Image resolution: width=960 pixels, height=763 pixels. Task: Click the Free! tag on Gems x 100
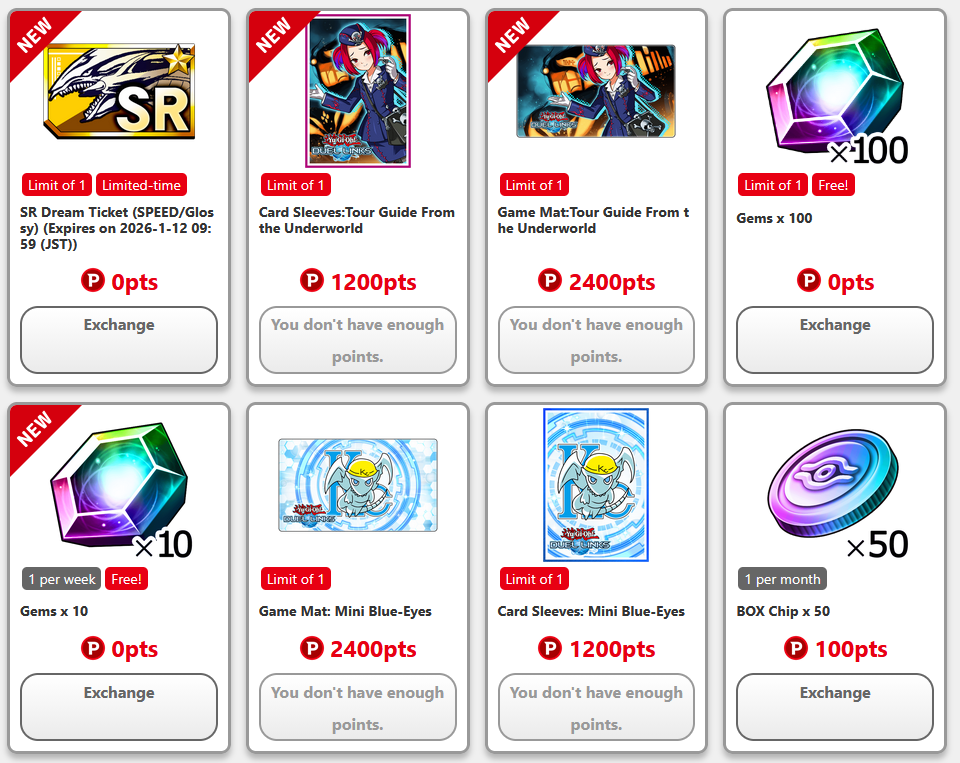[833, 185]
